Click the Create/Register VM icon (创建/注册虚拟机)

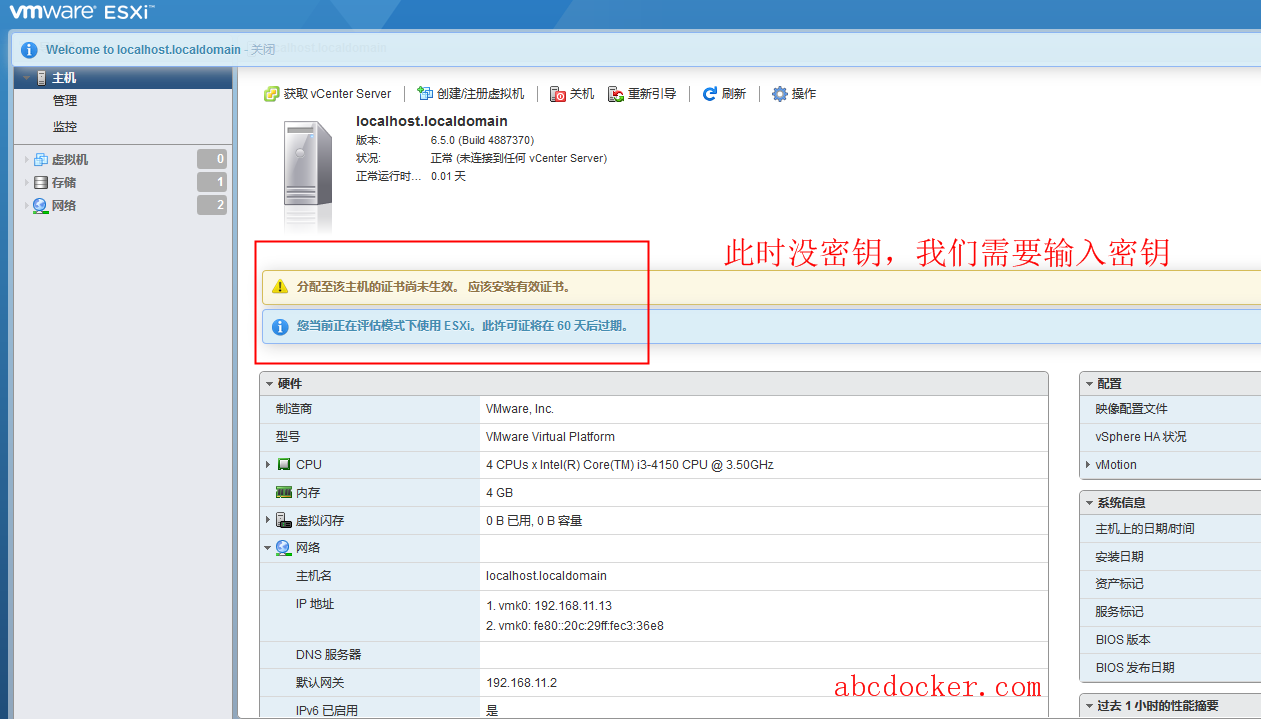pyautogui.click(x=425, y=94)
